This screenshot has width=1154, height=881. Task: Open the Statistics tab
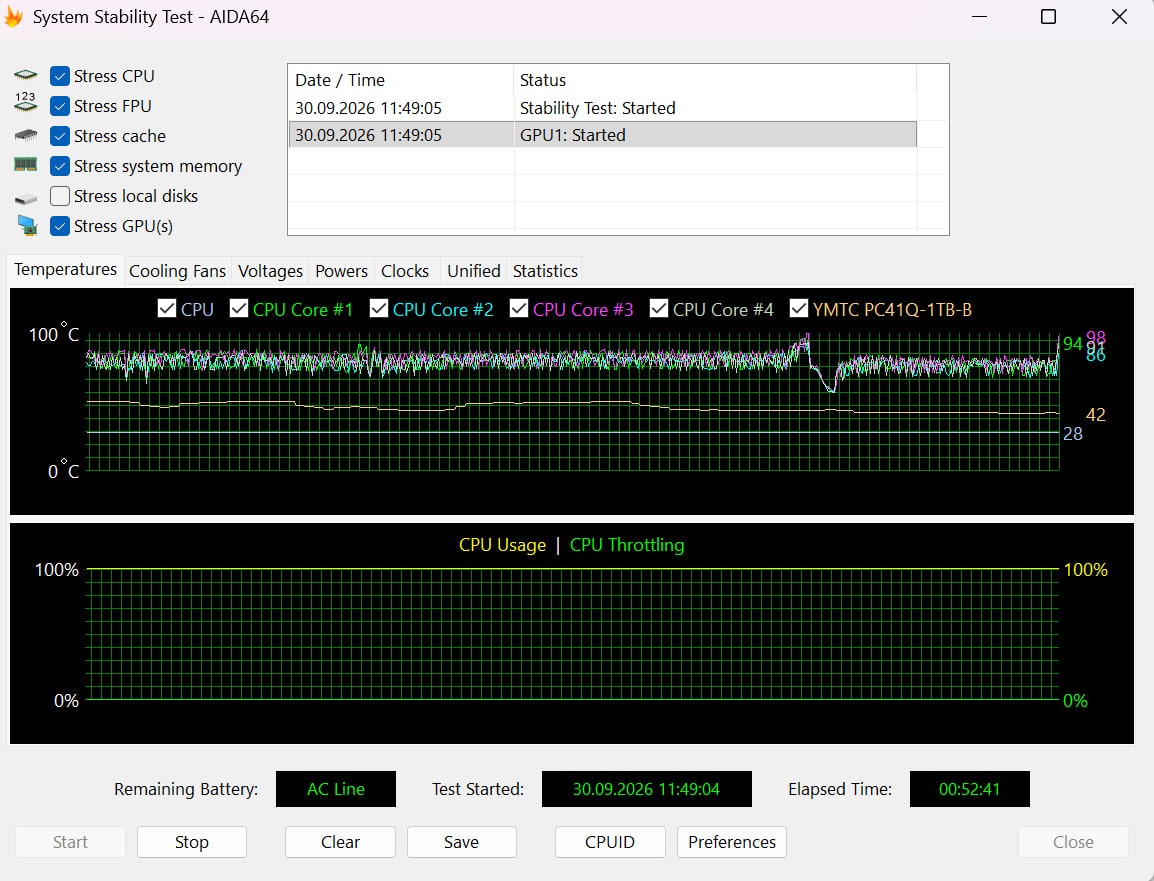coord(545,271)
